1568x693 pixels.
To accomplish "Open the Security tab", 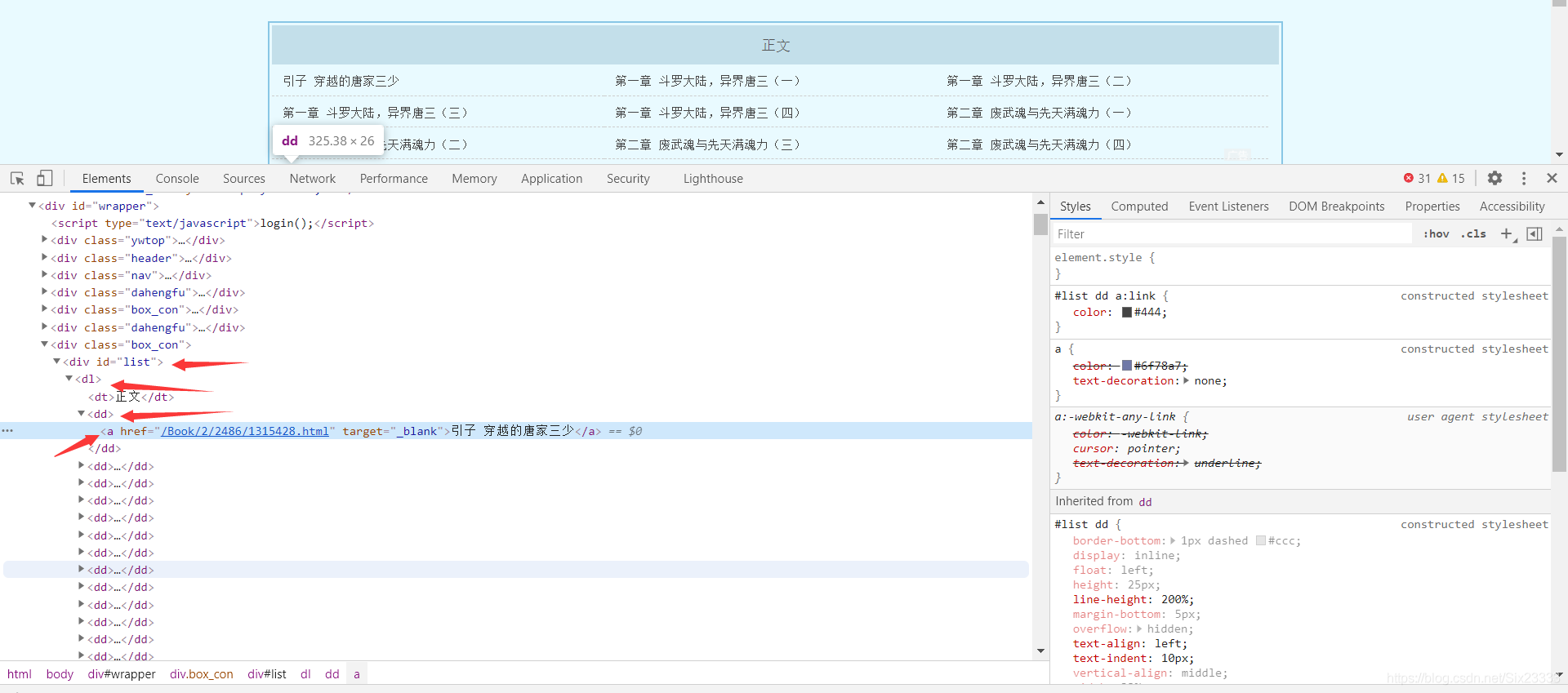I will click(628, 179).
